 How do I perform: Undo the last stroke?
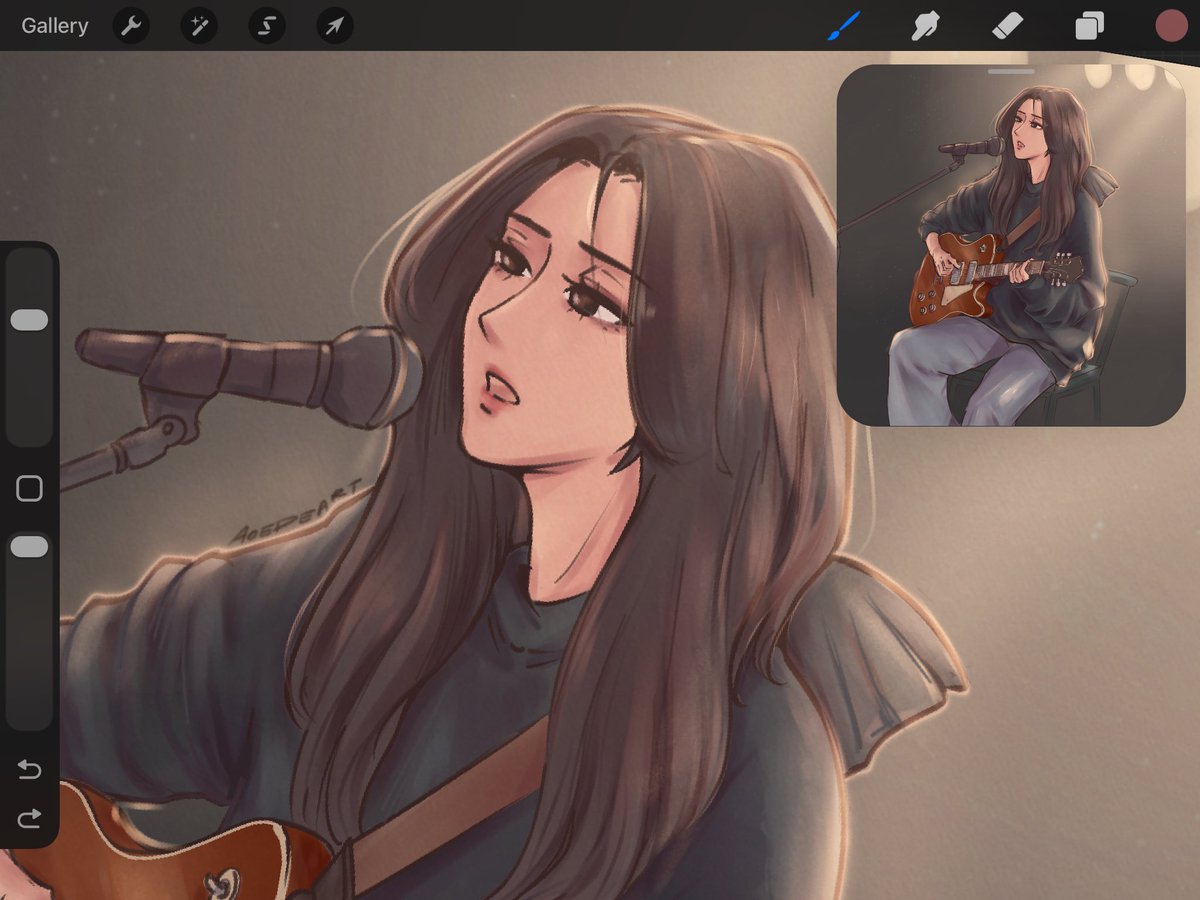(29, 769)
